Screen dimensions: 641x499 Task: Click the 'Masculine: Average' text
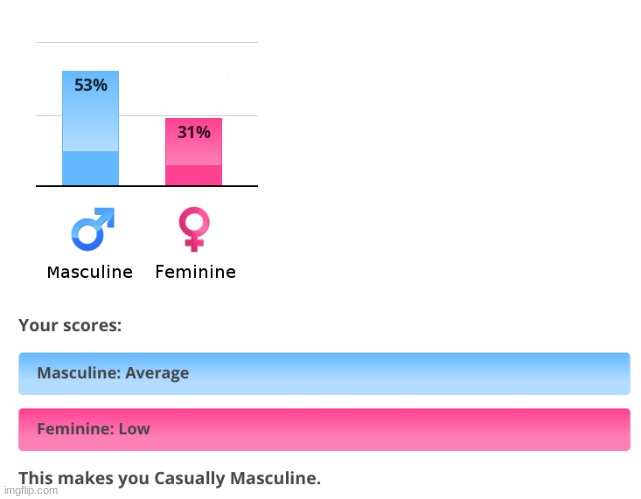[x=113, y=373]
